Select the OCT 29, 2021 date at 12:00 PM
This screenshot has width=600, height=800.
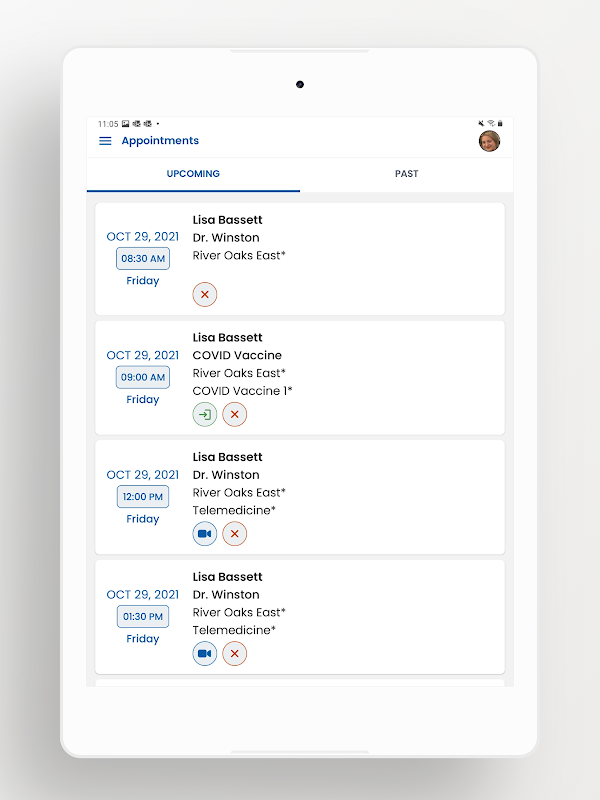pyautogui.click(x=143, y=475)
